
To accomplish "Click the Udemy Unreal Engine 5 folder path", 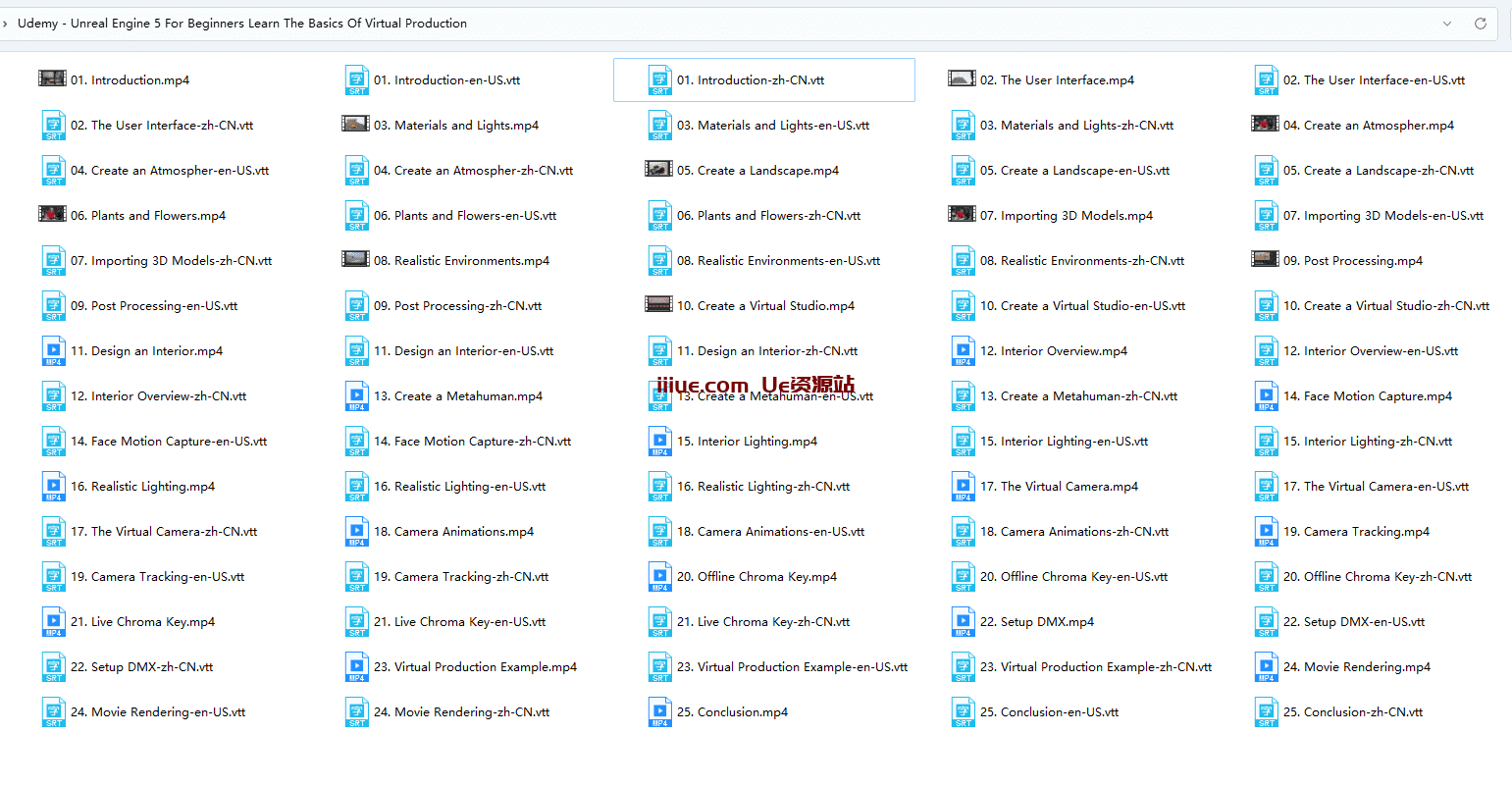I will click(x=242, y=24).
